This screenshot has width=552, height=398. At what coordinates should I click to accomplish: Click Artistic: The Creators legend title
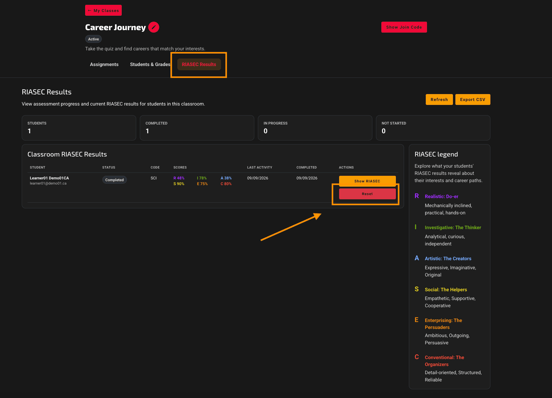tap(448, 258)
